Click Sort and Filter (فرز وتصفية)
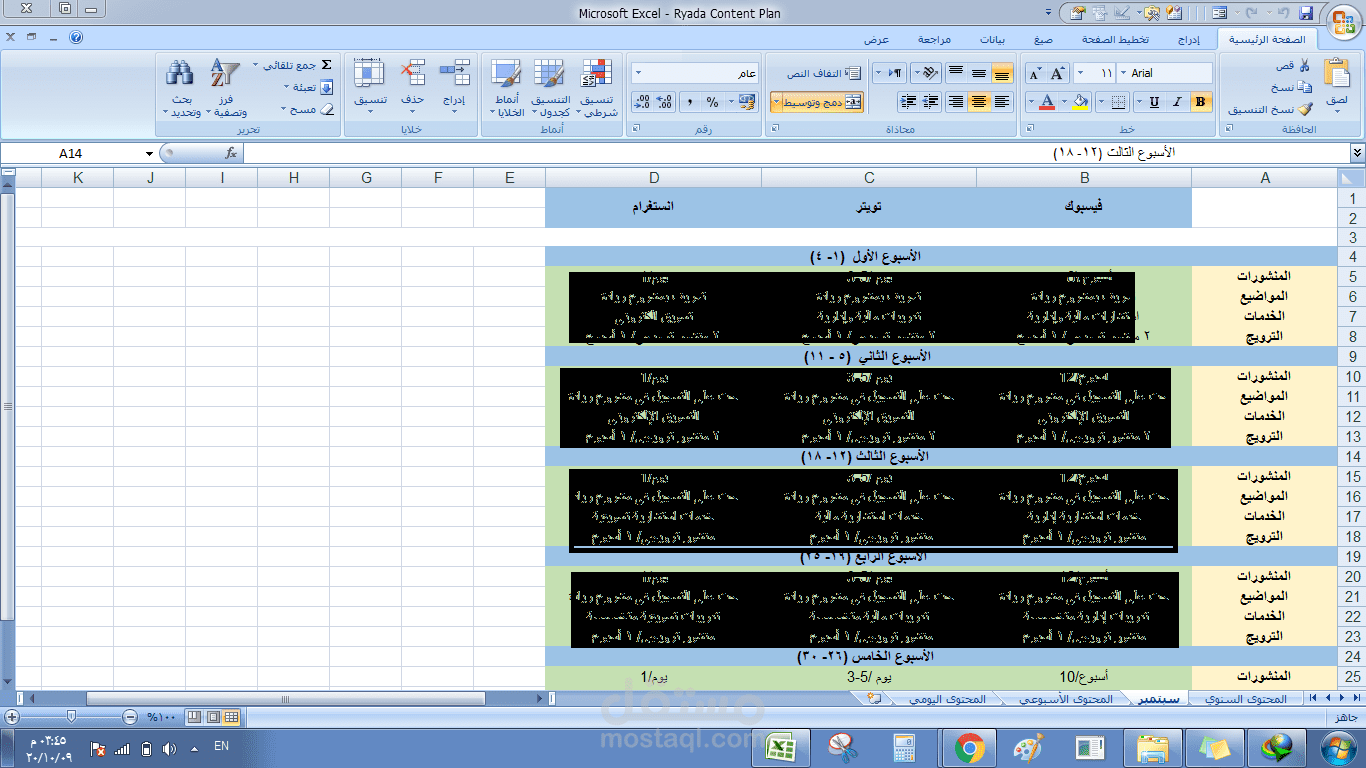The image size is (1366, 768). pyautogui.click(x=225, y=89)
